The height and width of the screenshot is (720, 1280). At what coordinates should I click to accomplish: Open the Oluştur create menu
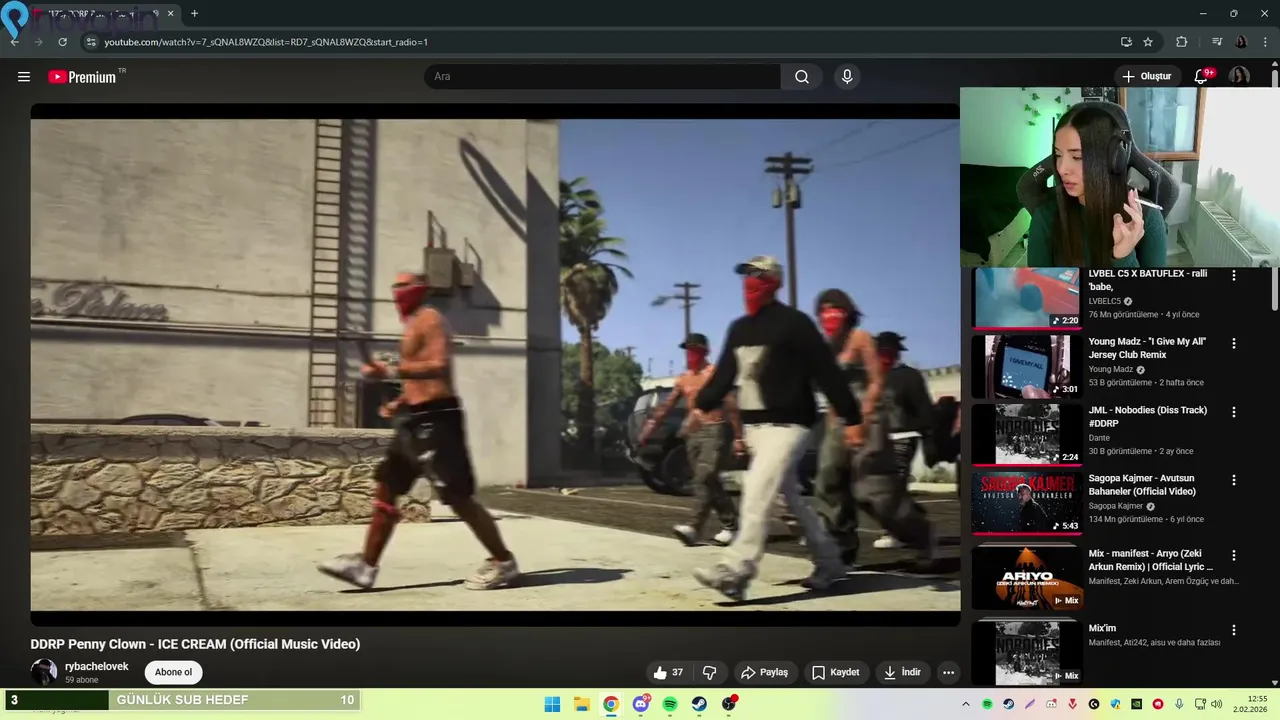[1146, 77]
